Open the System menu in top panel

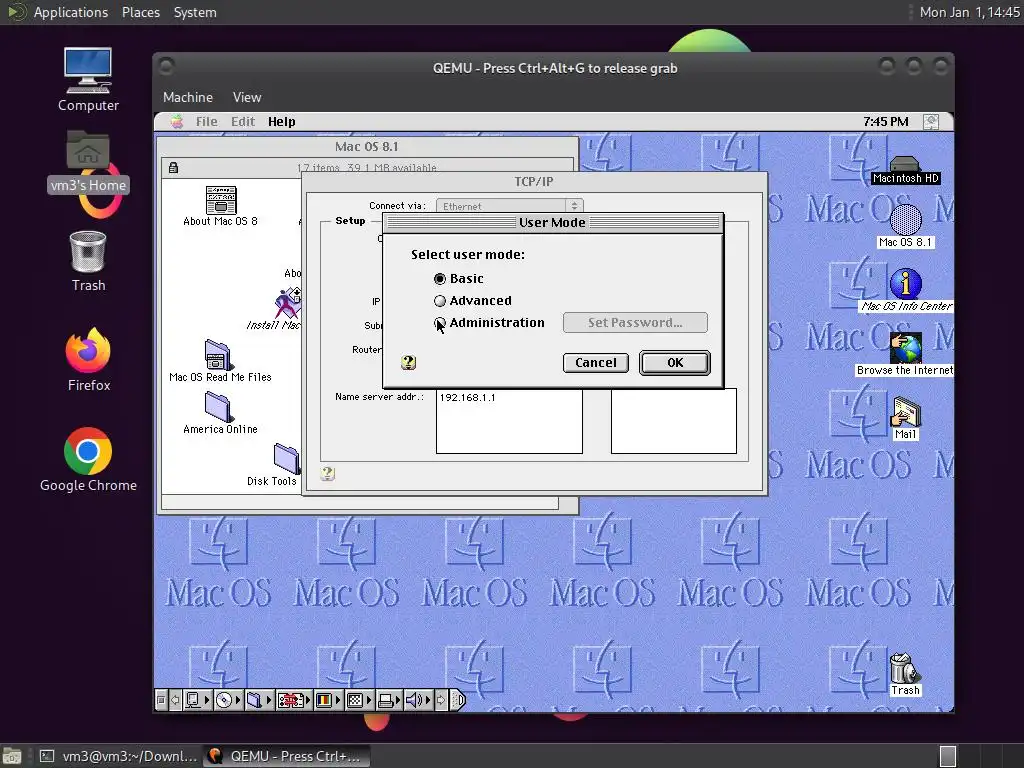tap(195, 12)
